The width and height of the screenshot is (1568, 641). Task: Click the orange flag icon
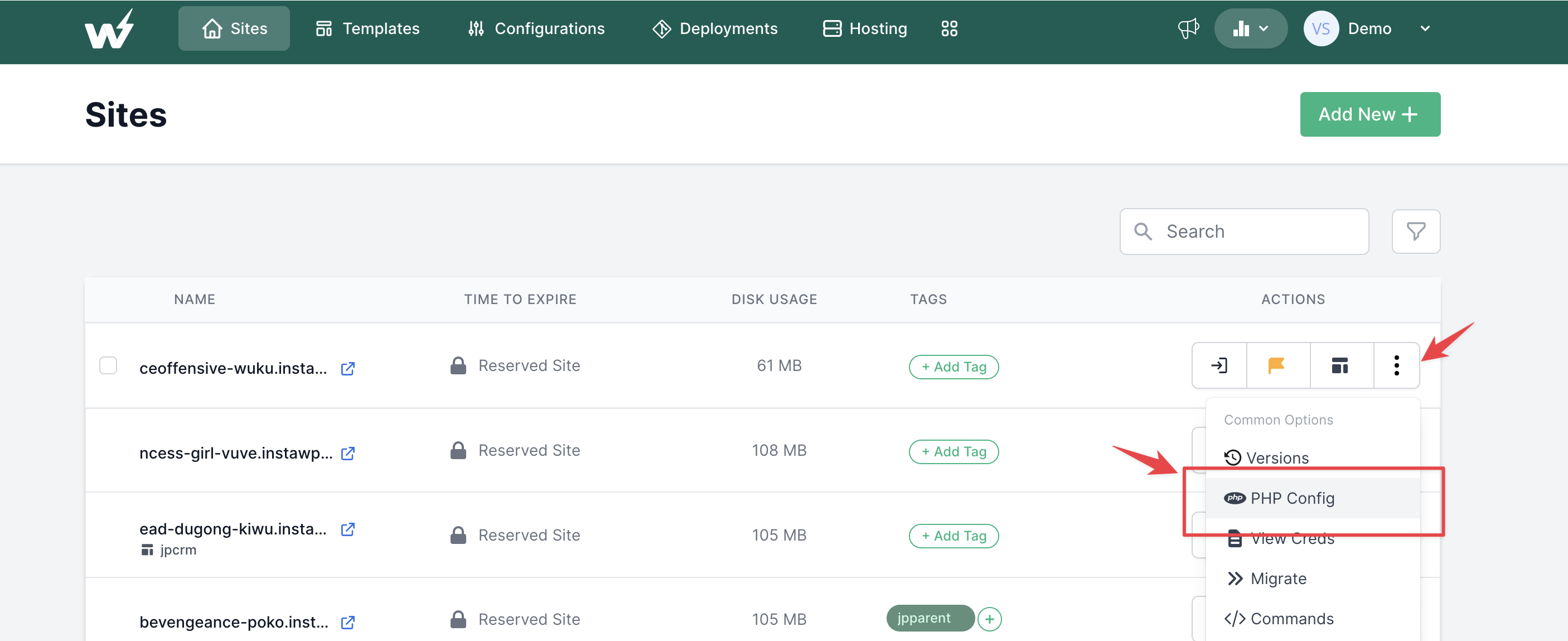[x=1276, y=365]
